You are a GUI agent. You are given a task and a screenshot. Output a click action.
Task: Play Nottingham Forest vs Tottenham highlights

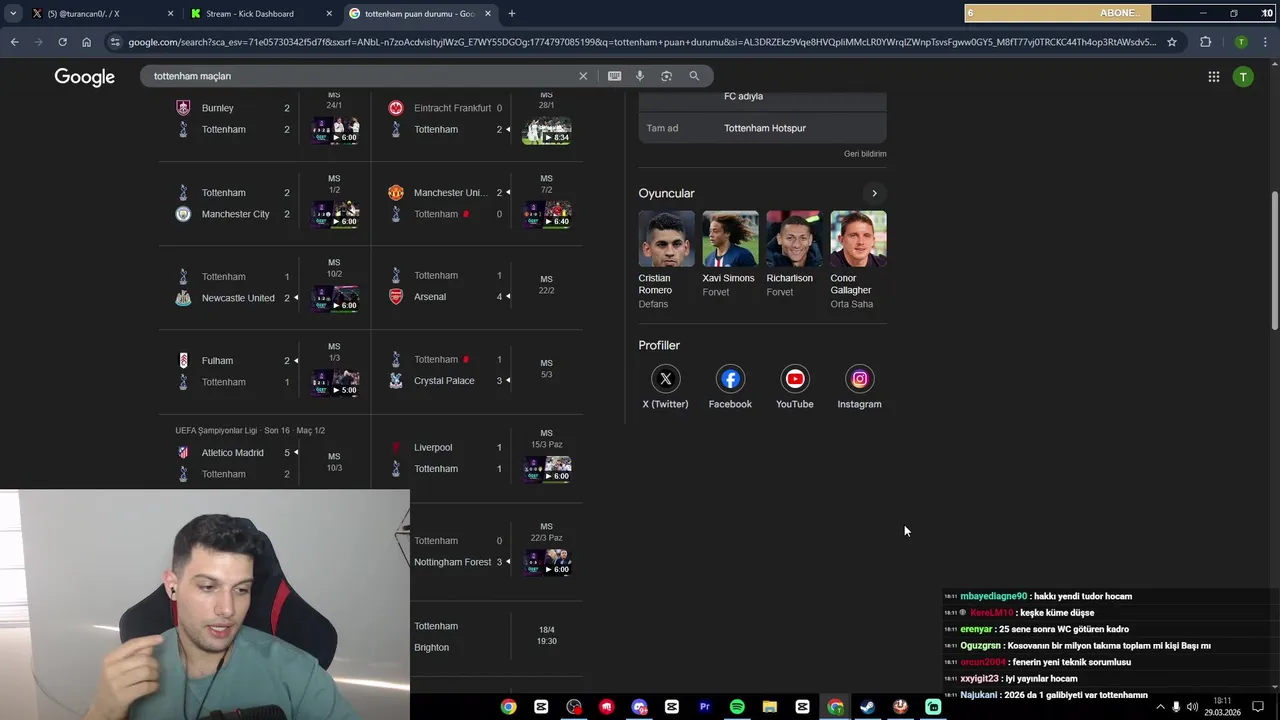coord(547,562)
